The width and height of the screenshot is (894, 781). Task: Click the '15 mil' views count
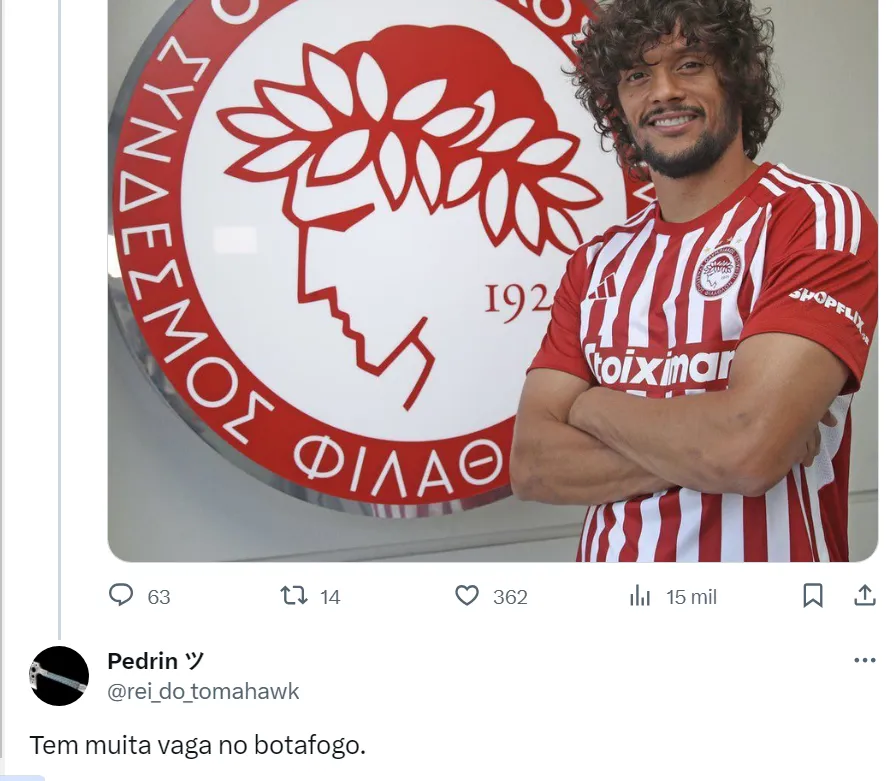[x=691, y=597]
